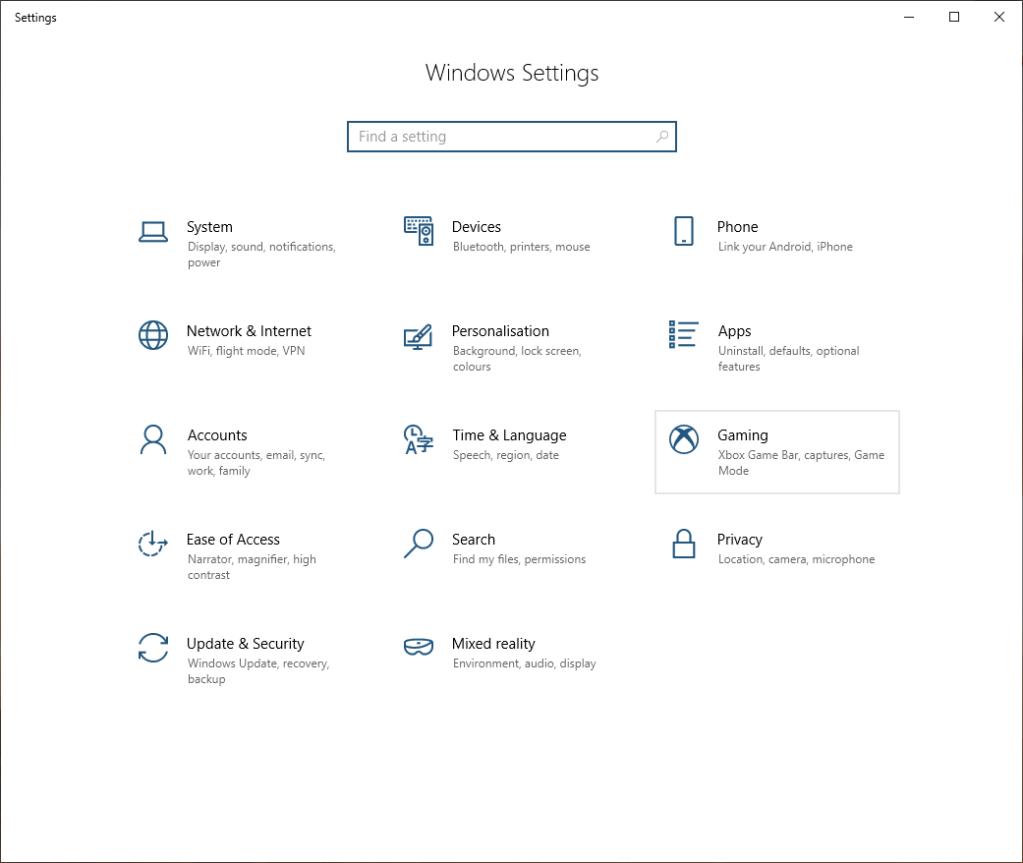Select the Time & Language icon
Image resolution: width=1023 pixels, height=863 pixels.
[x=418, y=440]
